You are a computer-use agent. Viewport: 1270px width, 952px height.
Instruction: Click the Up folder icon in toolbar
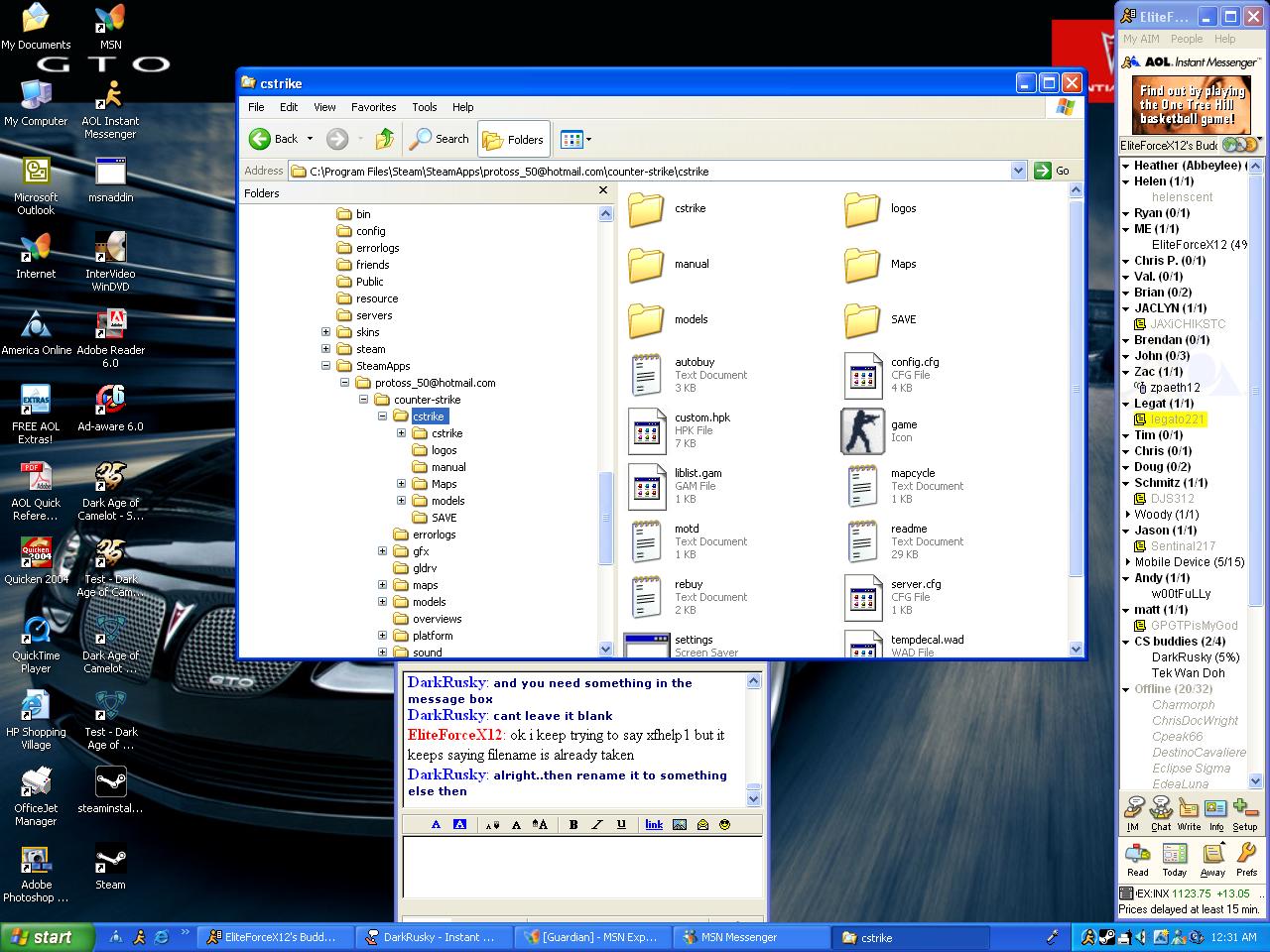coord(385,139)
